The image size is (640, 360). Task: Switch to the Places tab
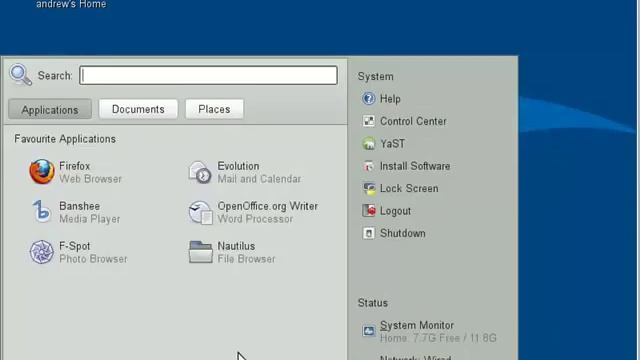[x=214, y=109]
